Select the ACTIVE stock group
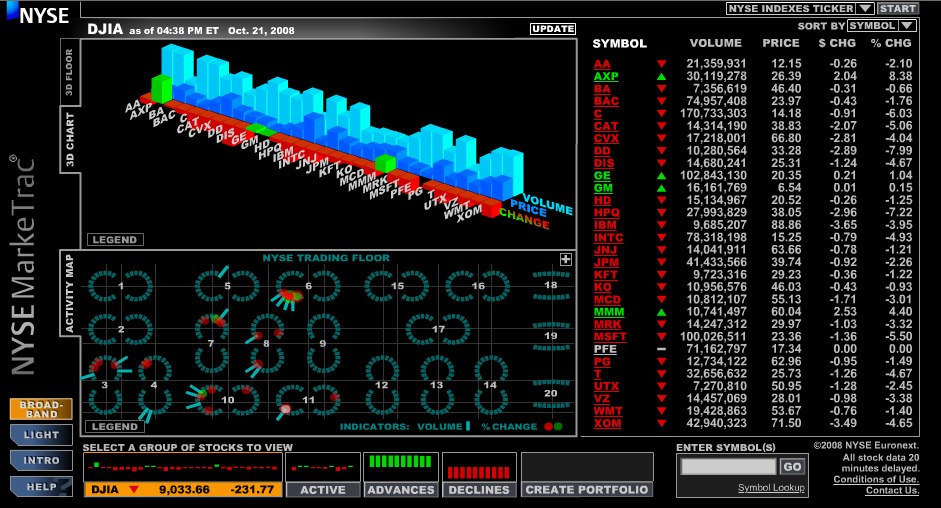Viewport: 941px width, 508px height. coord(323,489)
